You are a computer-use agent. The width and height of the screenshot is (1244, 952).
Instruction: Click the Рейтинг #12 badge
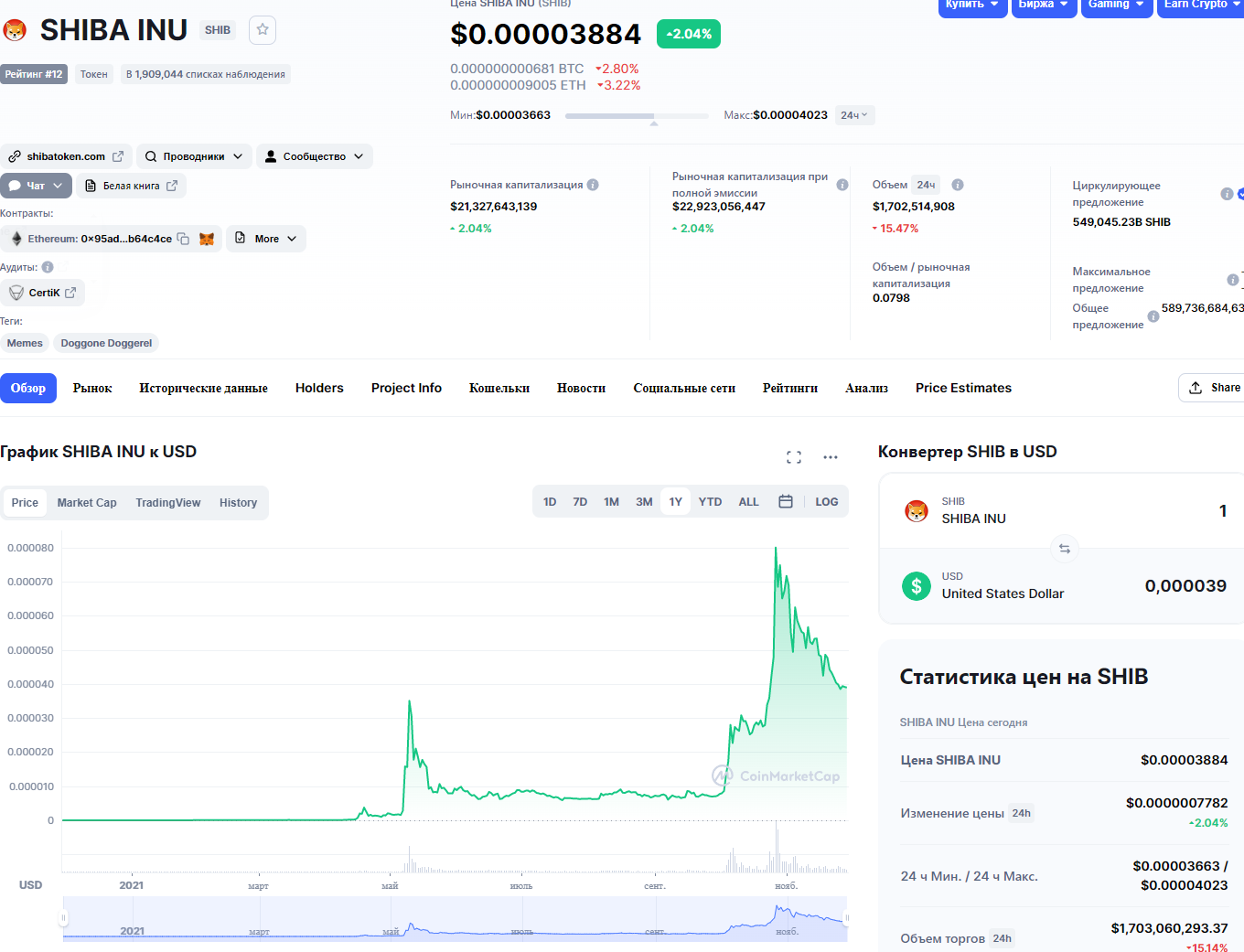tap(34, 74)
